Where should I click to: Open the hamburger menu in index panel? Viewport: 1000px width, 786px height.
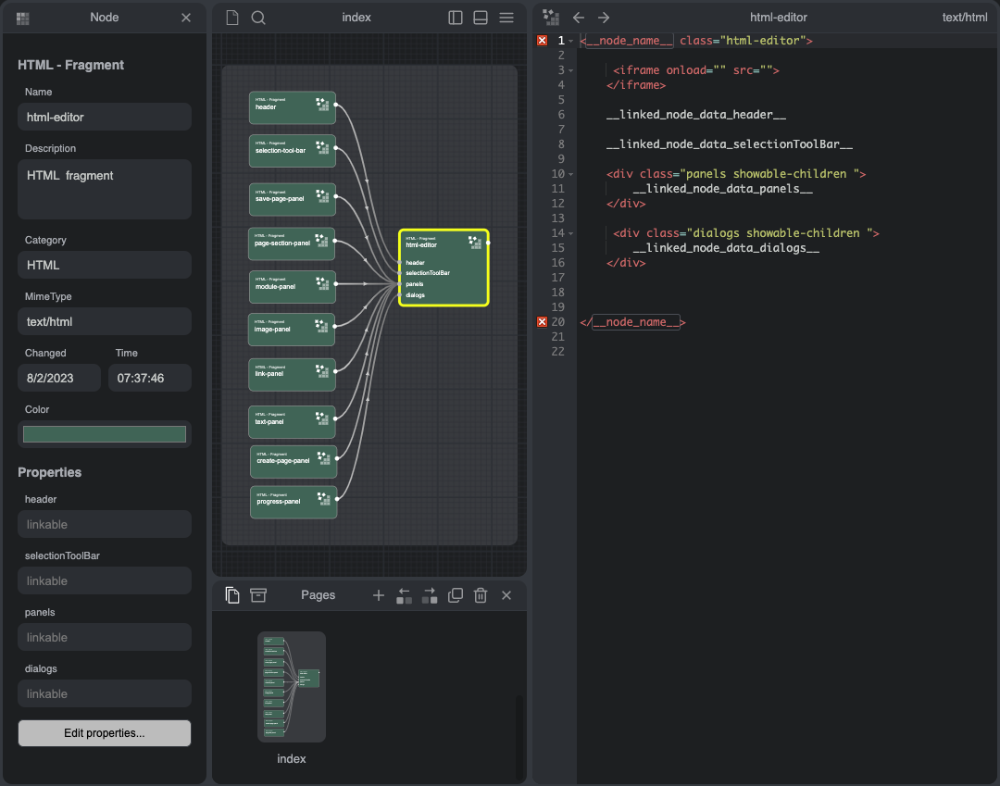point(507,18)
